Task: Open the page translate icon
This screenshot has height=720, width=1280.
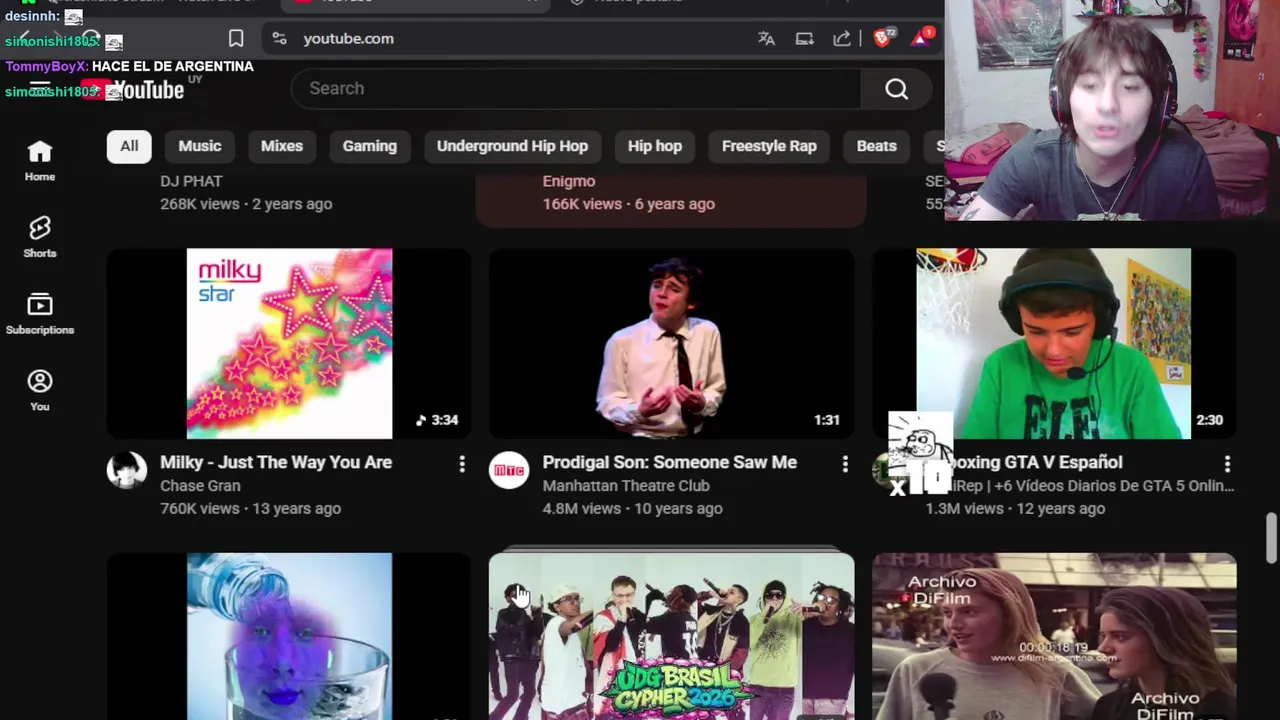Action: (x=766, y=38)
